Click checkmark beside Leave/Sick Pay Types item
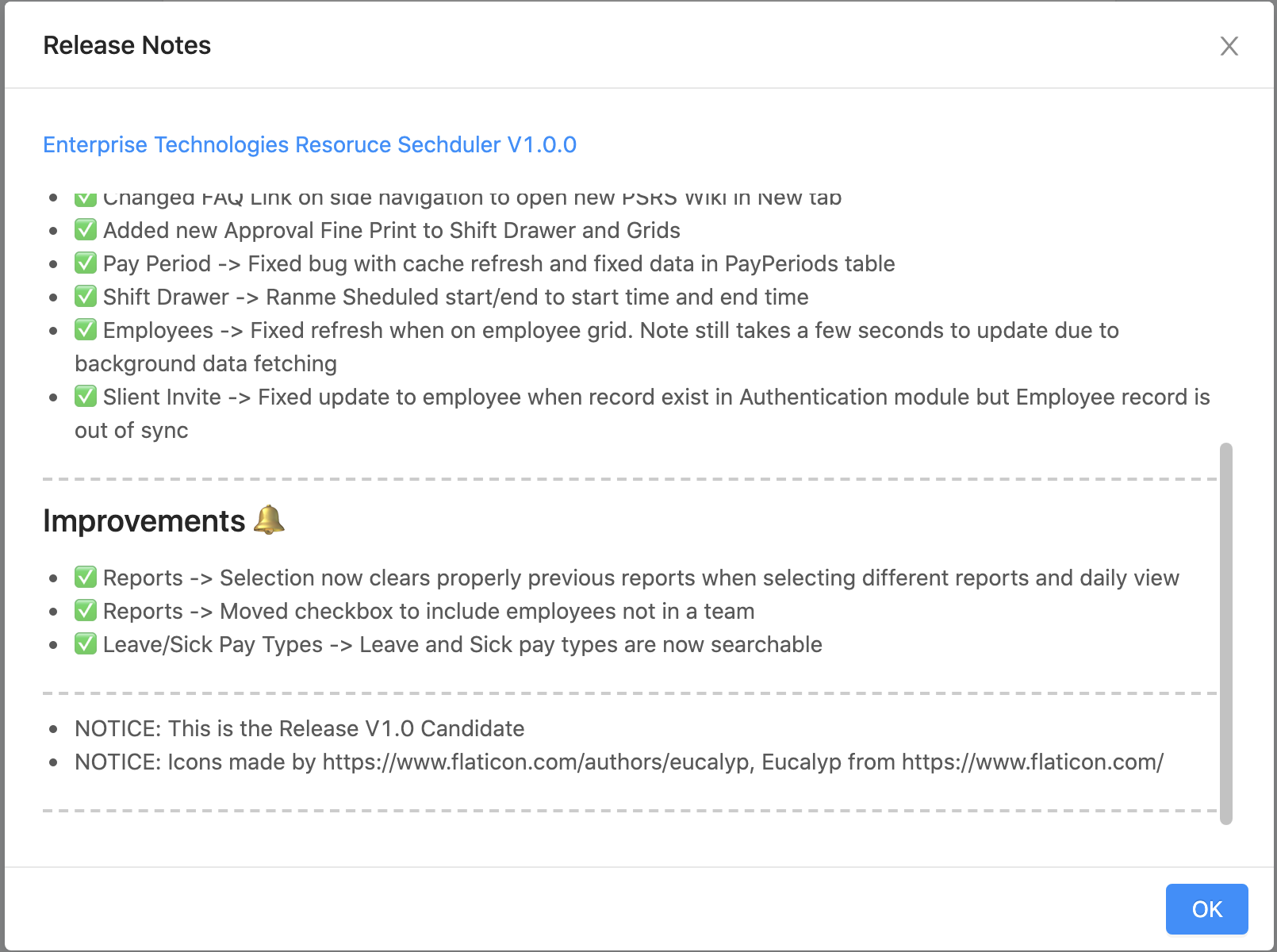 [x=86, y=644]
